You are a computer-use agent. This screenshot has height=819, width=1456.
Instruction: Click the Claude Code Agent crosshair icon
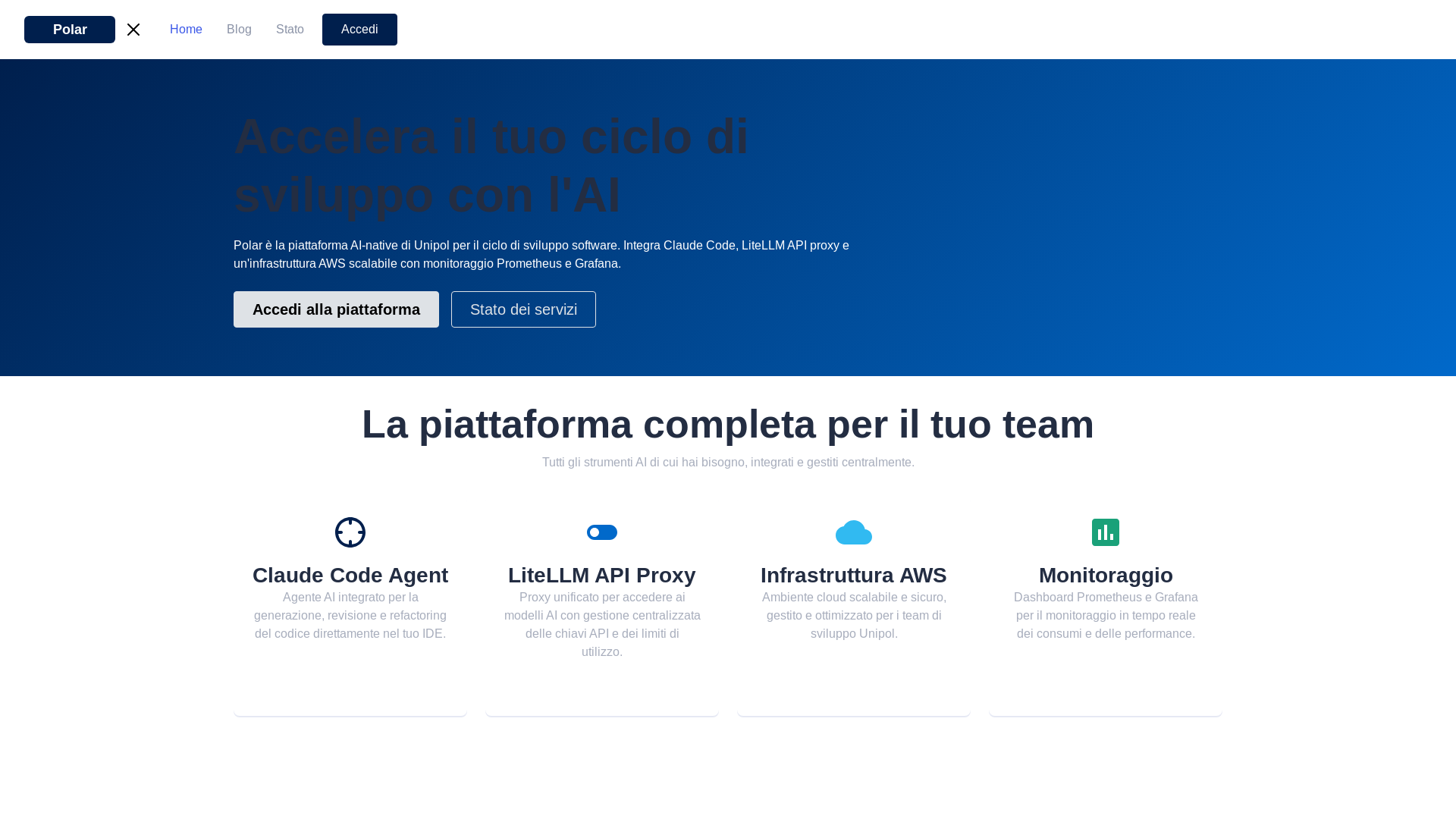coord(350,532)
